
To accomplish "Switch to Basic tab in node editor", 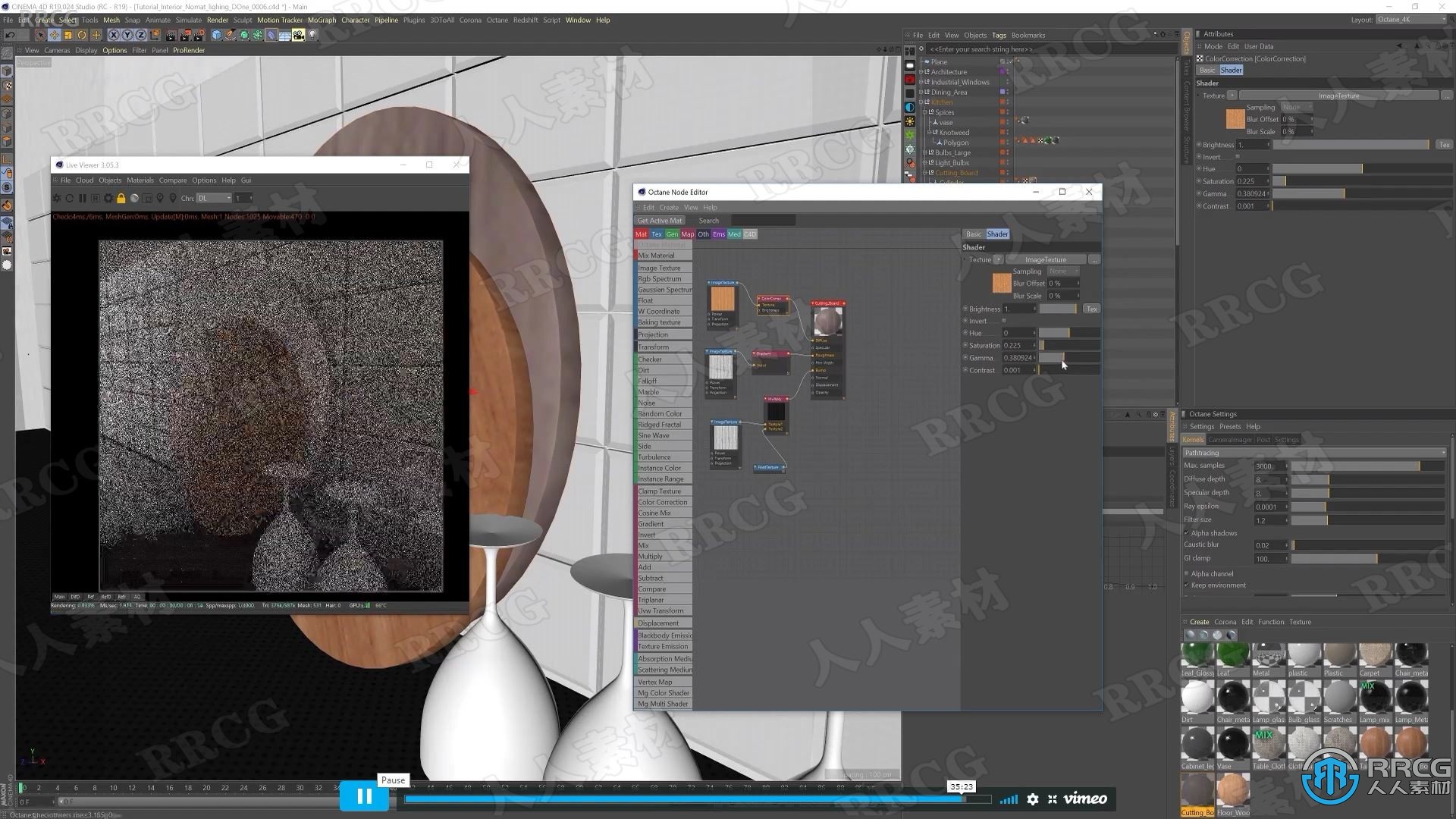I will (x=974, y=234).
